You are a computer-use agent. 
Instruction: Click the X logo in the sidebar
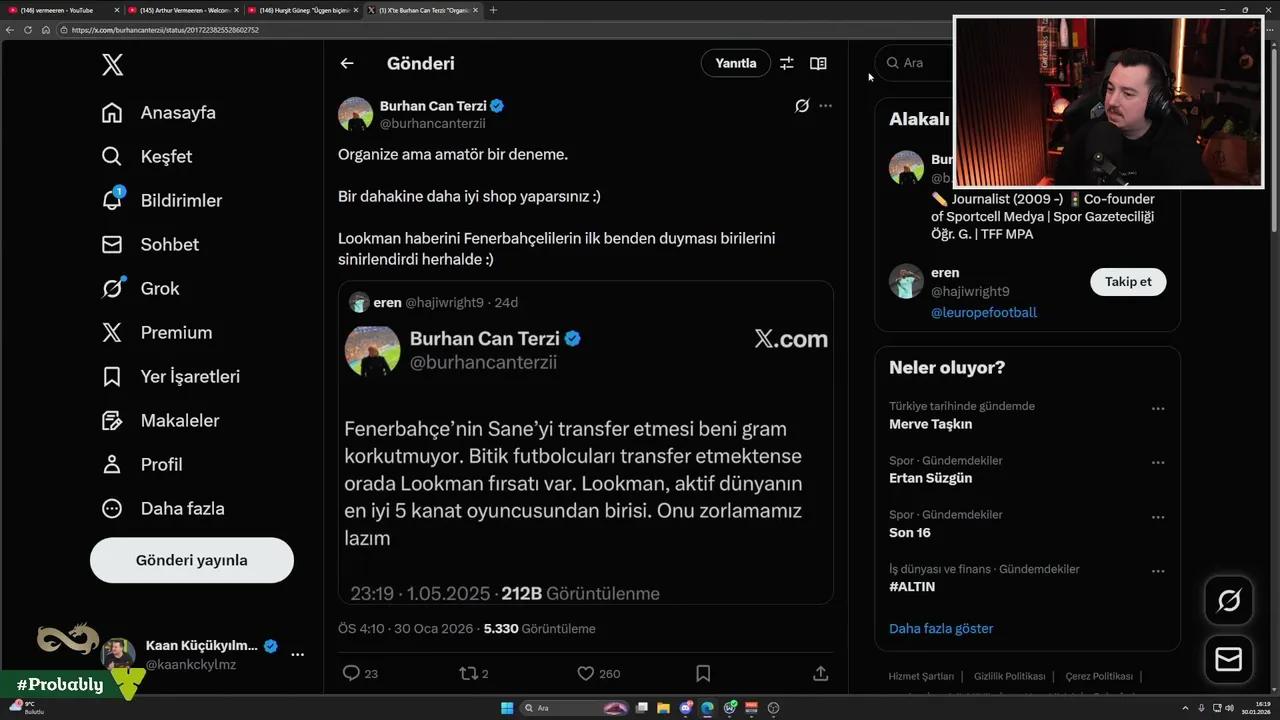[112, 65]
